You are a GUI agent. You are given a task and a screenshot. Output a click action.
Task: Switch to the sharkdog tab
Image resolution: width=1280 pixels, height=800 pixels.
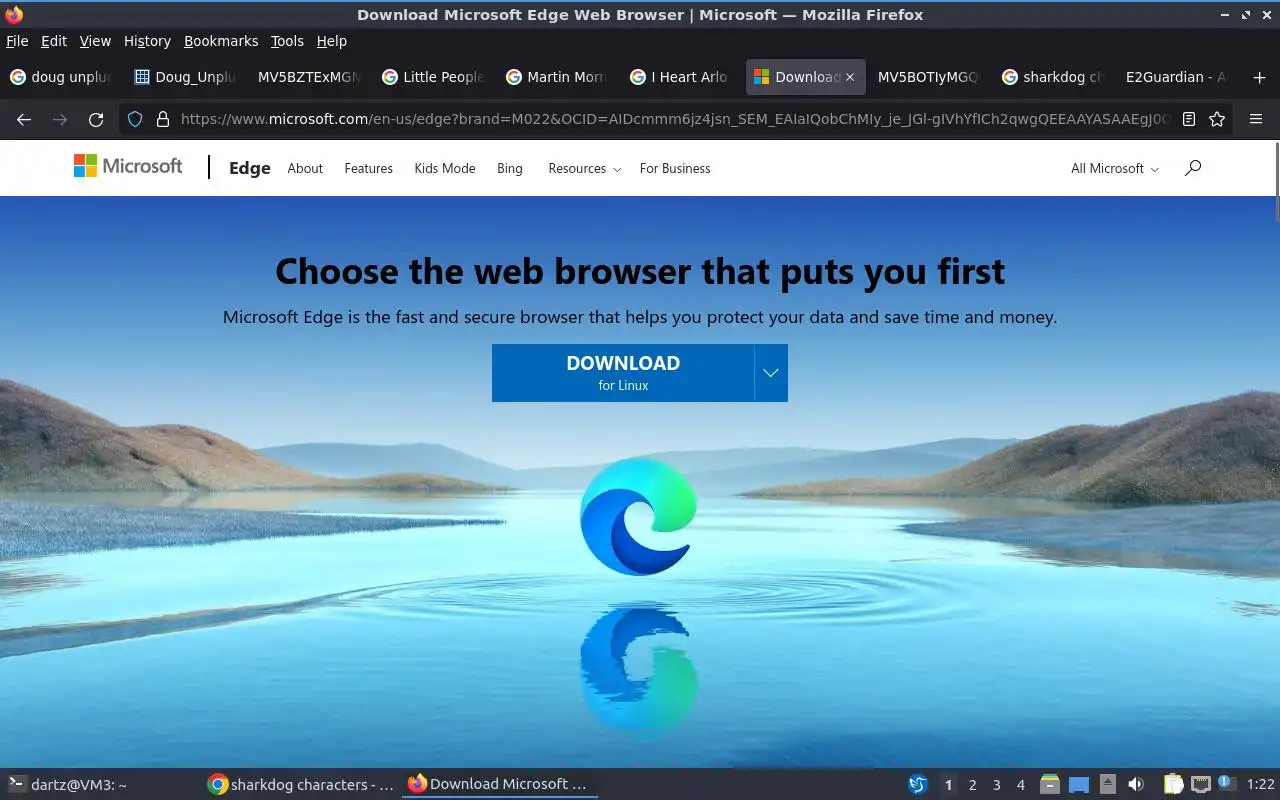click(x=1052, y=77)
